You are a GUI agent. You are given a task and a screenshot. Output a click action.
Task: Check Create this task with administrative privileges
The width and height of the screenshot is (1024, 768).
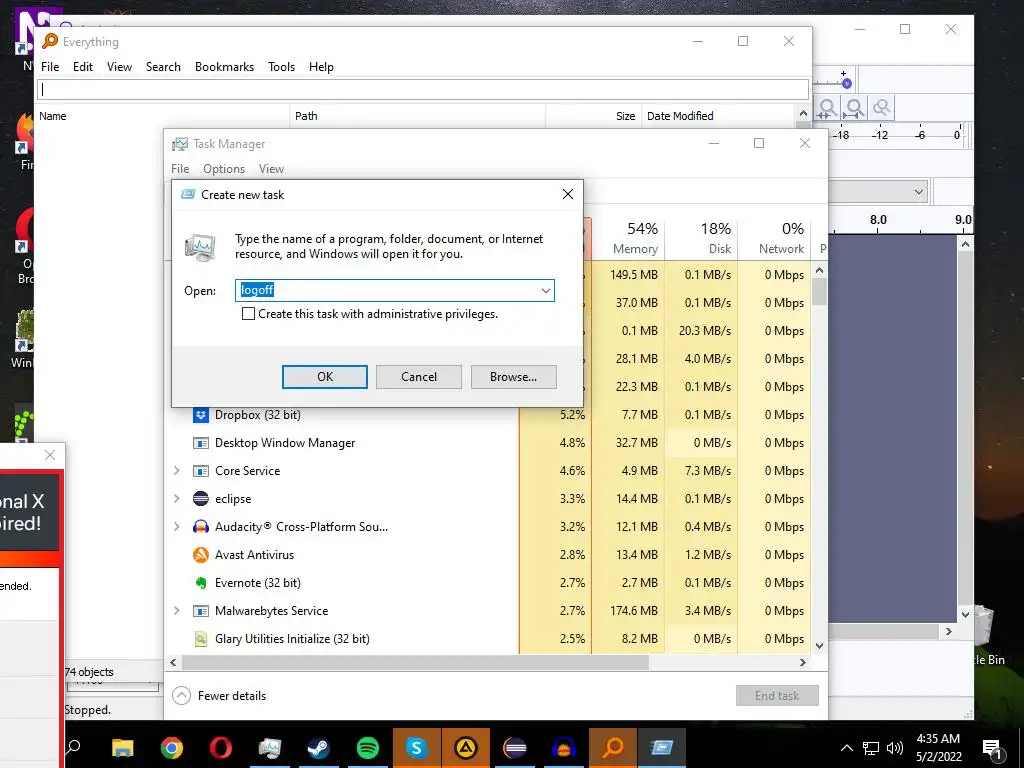[248, 314]
